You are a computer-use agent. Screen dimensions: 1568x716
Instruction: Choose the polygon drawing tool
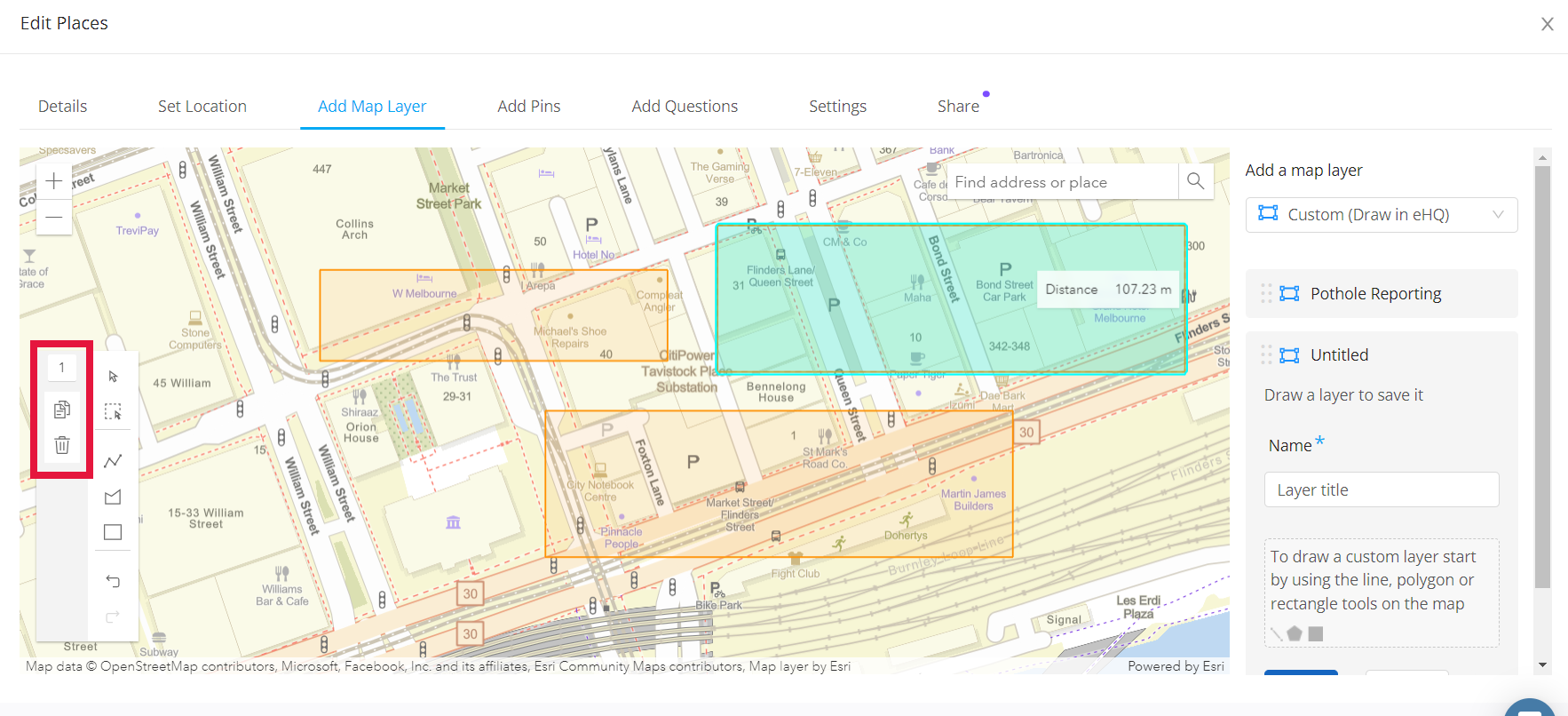113,497
